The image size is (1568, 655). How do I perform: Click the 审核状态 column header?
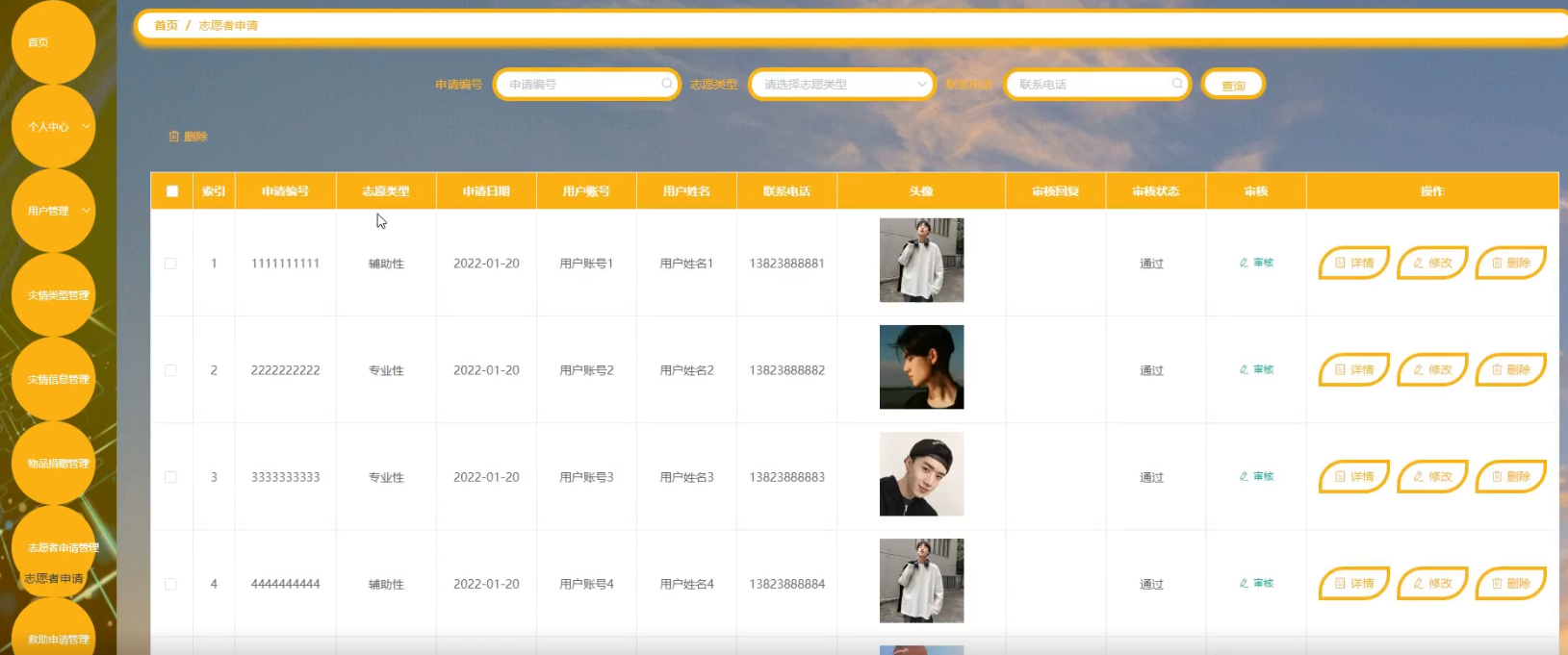pos(1155,191)
